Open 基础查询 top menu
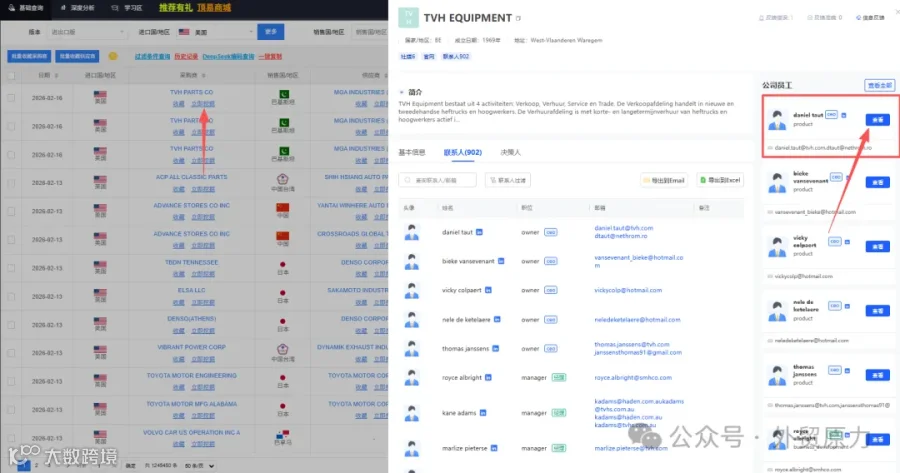 (x=26, y=8)
